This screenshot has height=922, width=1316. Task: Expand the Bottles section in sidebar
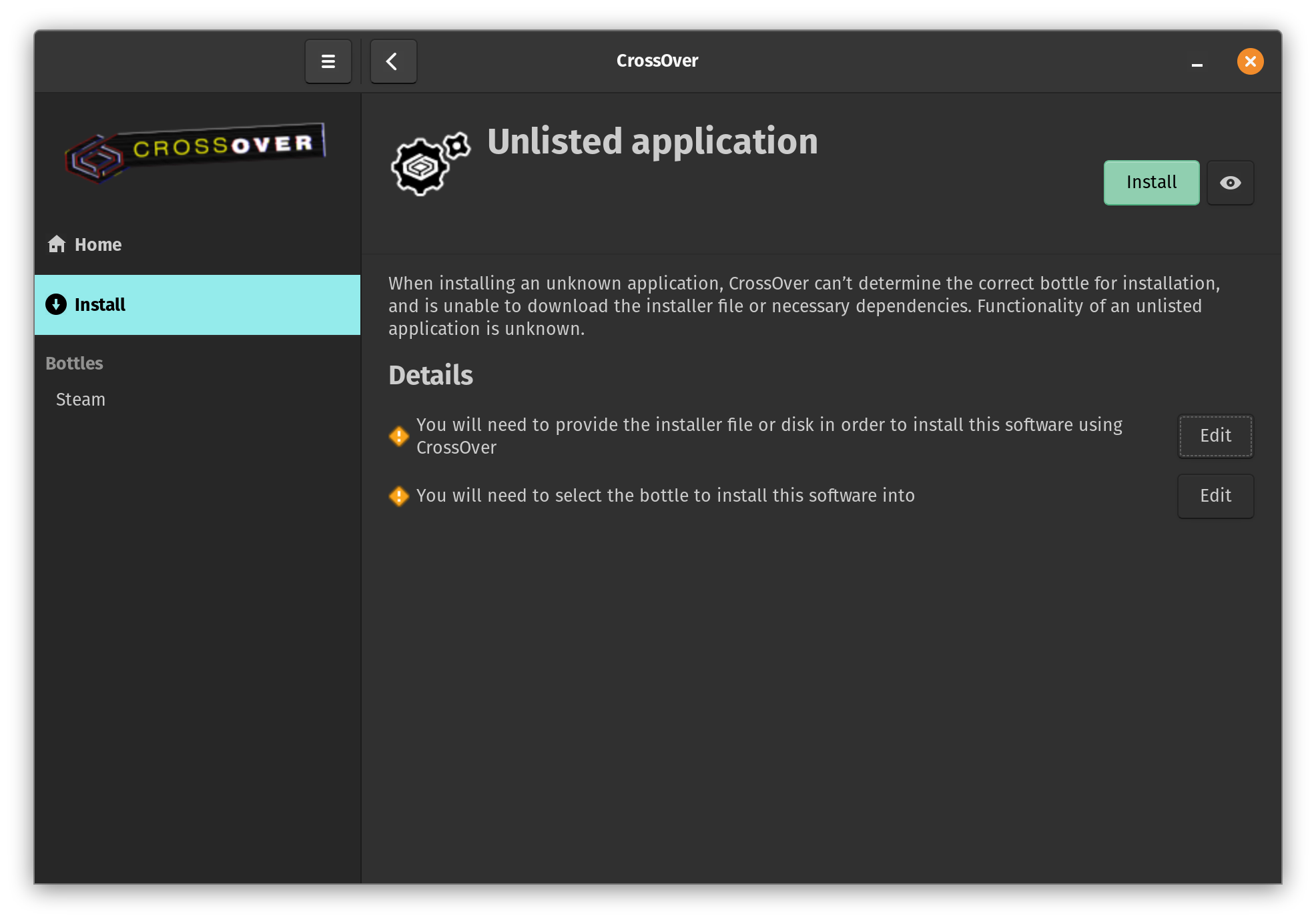click(74, 363)
